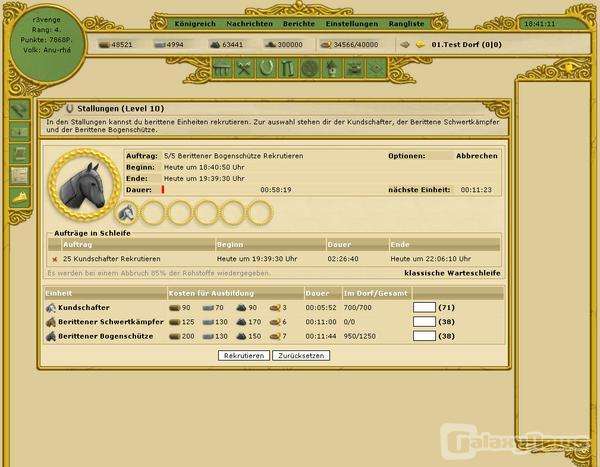Click the Berittener Schwertkämpfer unit icon
The image size is (600, 467).
tap(51, 322)
